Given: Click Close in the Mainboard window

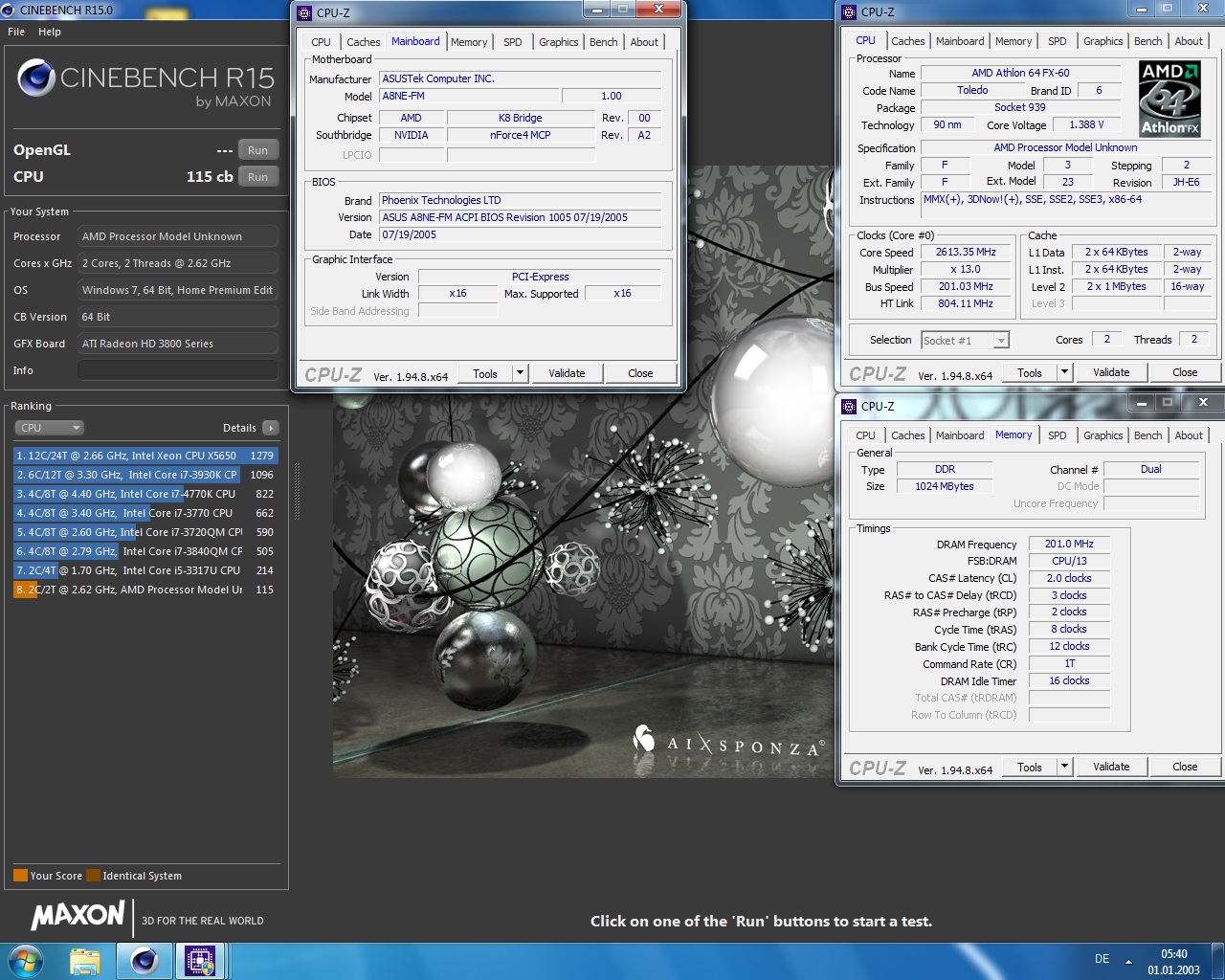Looking at the screenshot, I should (x=640, y=373).
